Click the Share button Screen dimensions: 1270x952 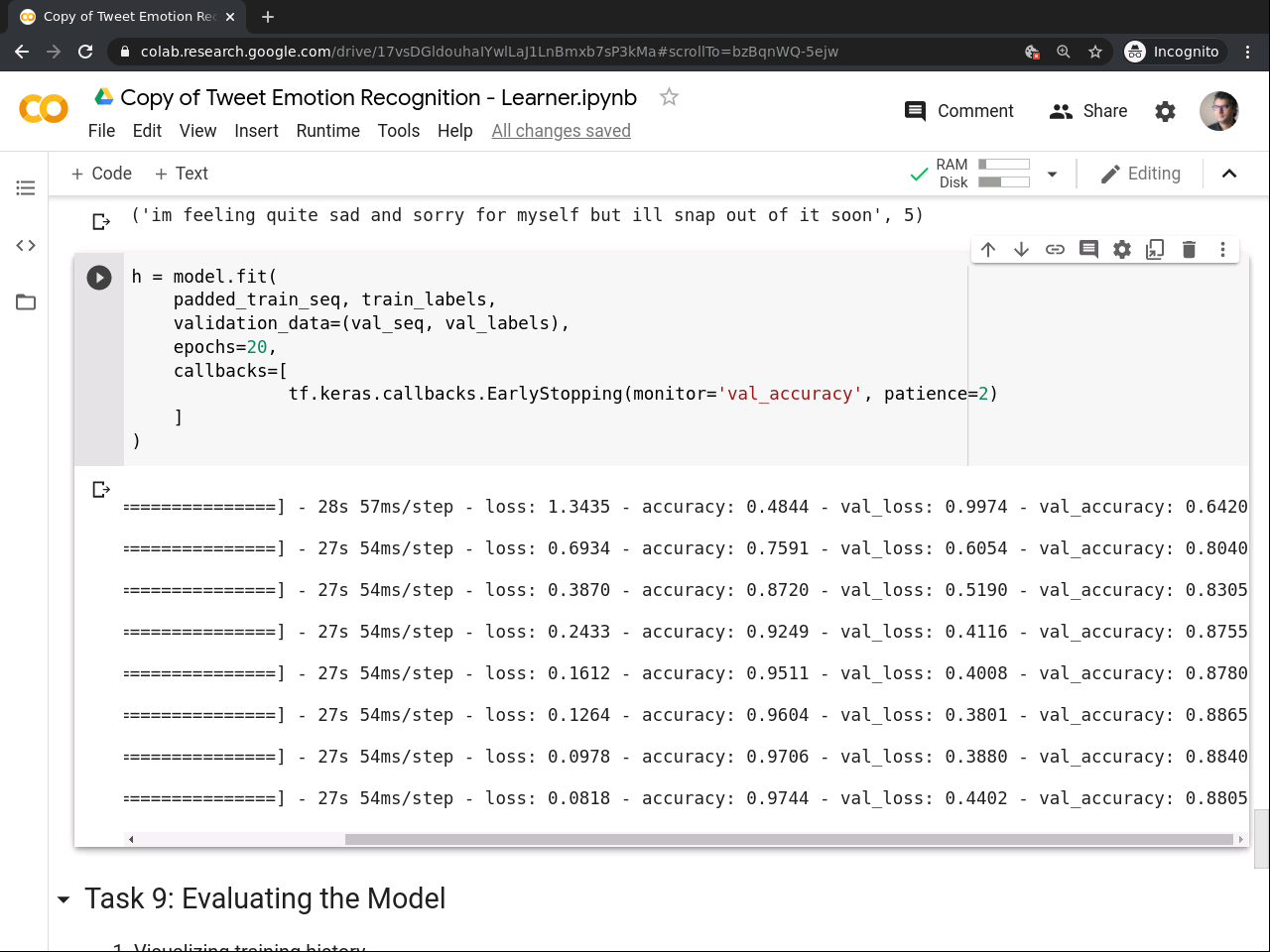[1088, 111]
